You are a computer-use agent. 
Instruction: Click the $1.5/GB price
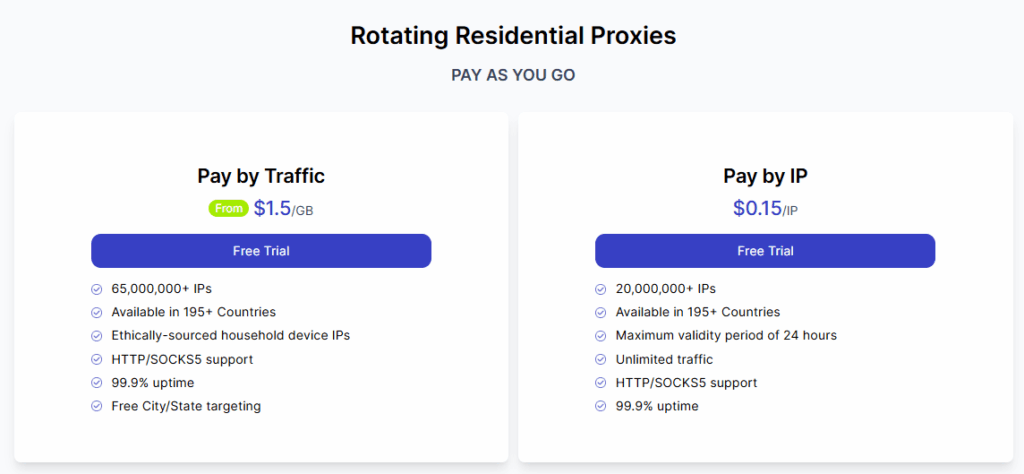tap(283, 208)
